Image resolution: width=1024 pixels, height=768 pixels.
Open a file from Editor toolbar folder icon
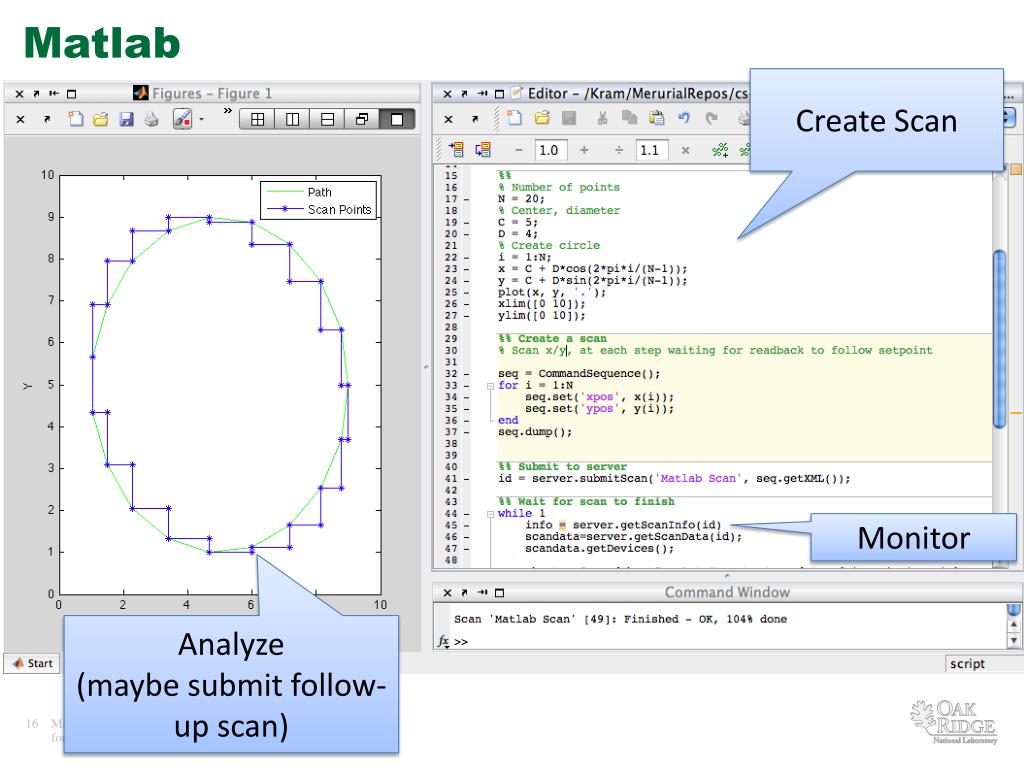tap(542, 118)
